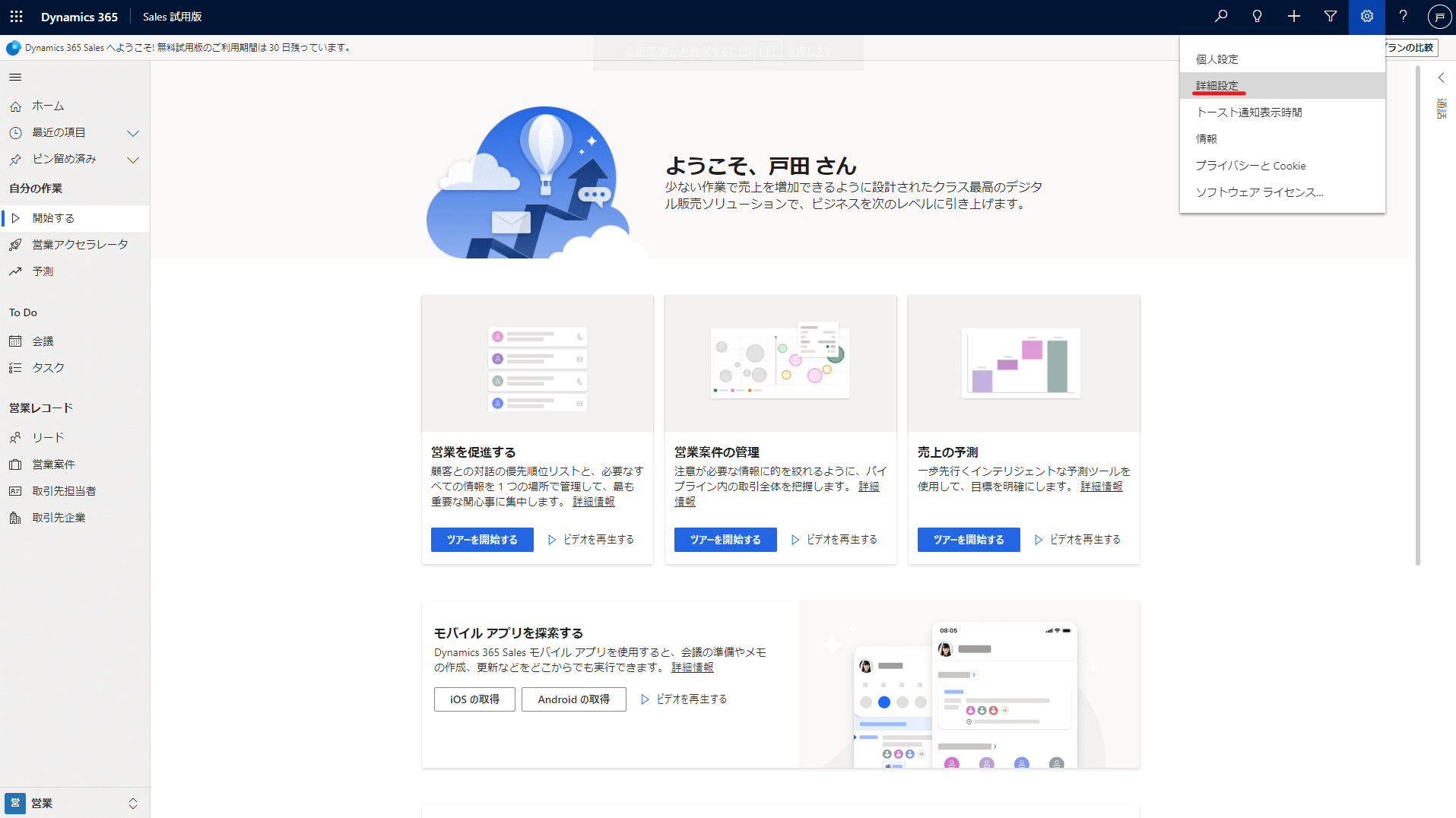The image size is (1456, 818).
Task: Click the 売上の予測 chart thumbnail
Action: point(1024,363)
